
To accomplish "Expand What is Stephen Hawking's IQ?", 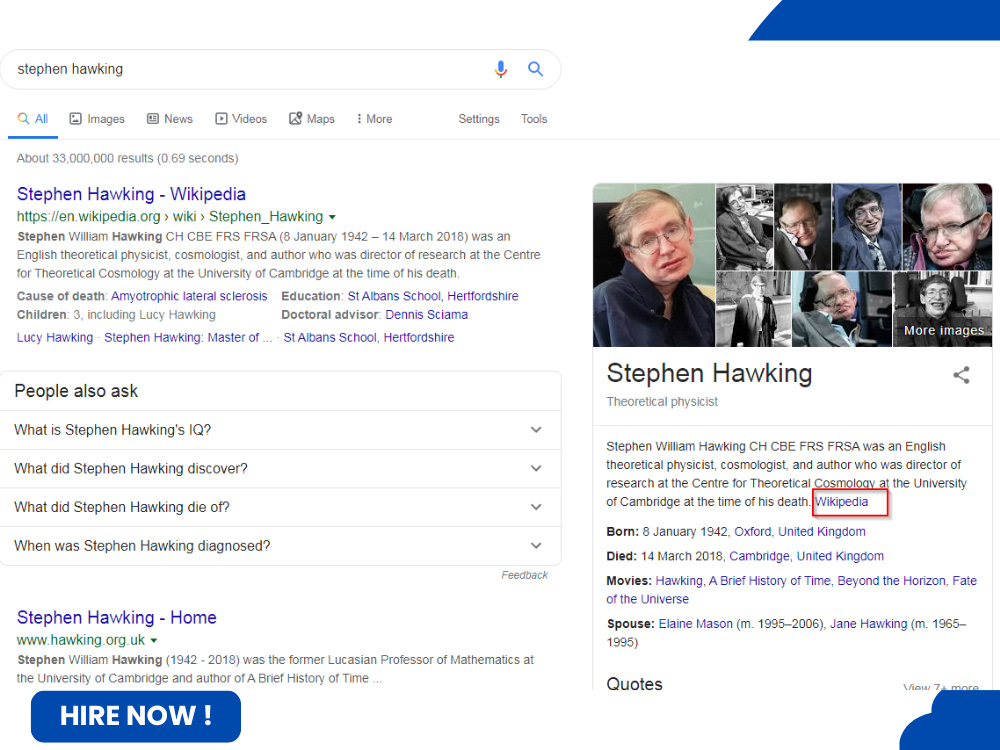I will click(281, 430).
